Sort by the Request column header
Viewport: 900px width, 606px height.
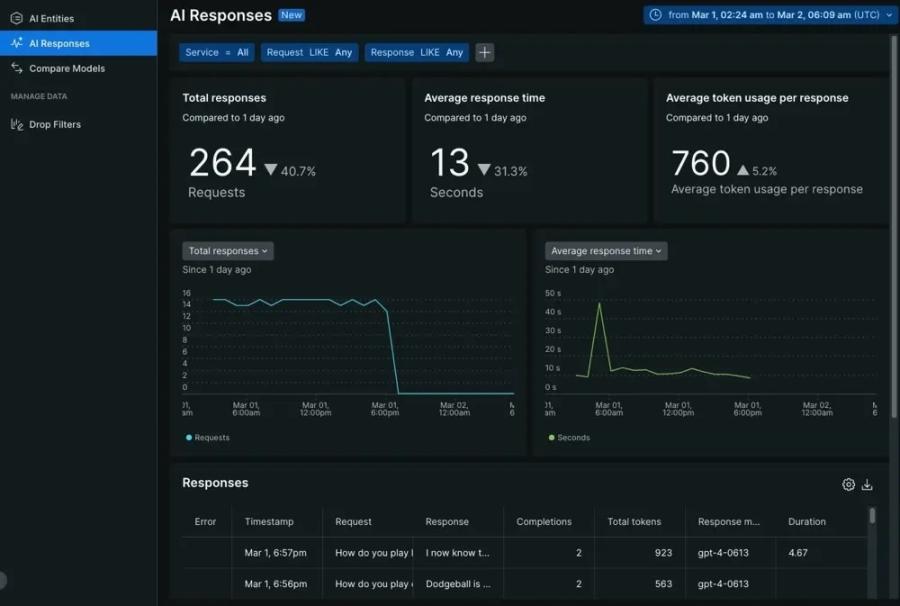(353, 522)
